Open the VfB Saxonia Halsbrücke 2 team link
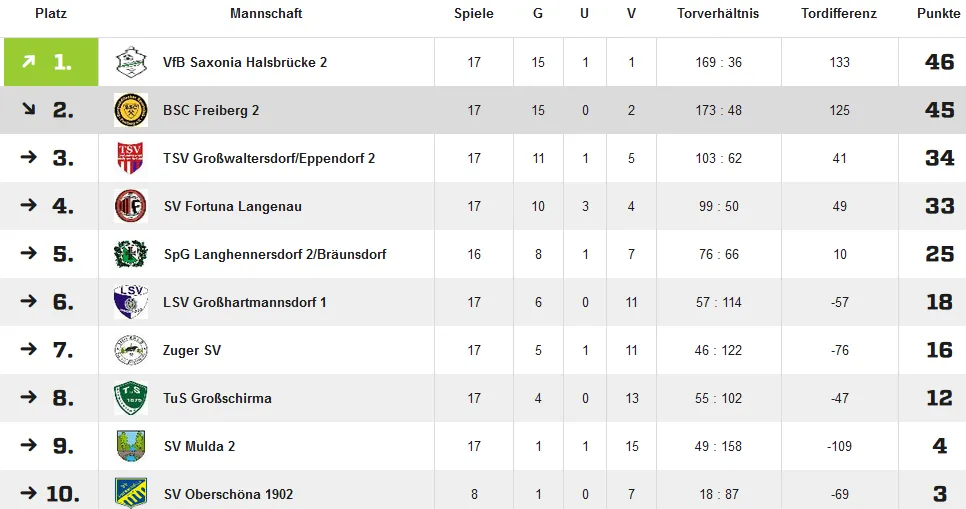The image size is (966, 509). tap(245, 62)
